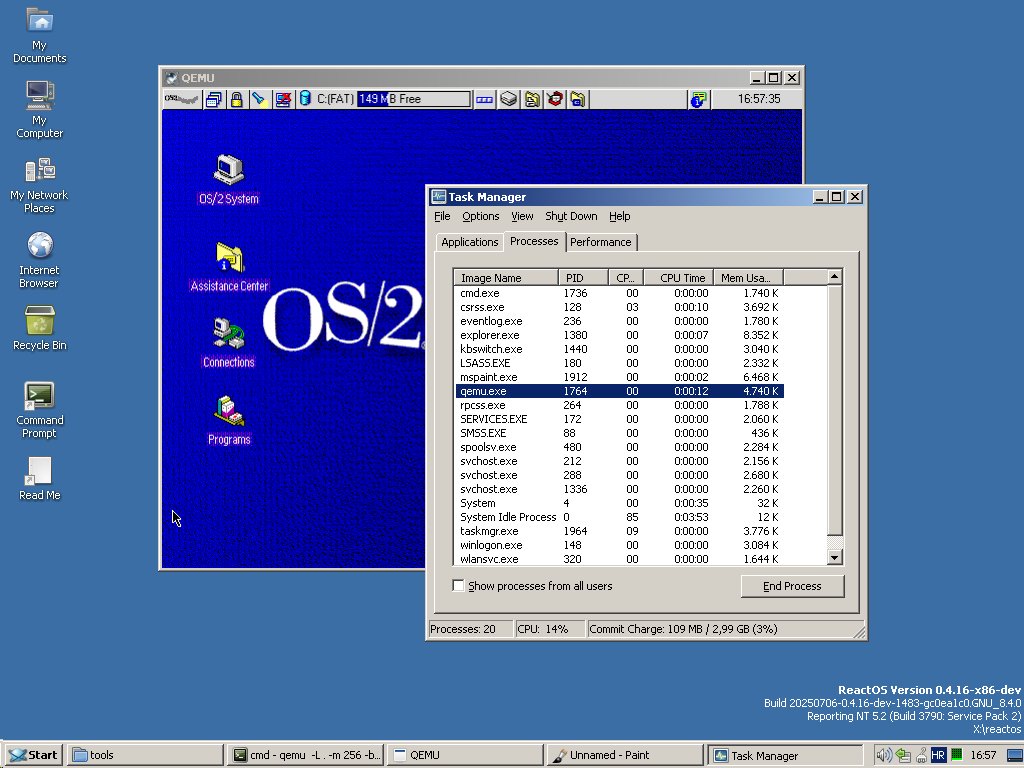Image resolution: width=1024 pixels, height=768 pixels.
Task: Select the cmd.exe process row
Action: [x=619, y=293]
